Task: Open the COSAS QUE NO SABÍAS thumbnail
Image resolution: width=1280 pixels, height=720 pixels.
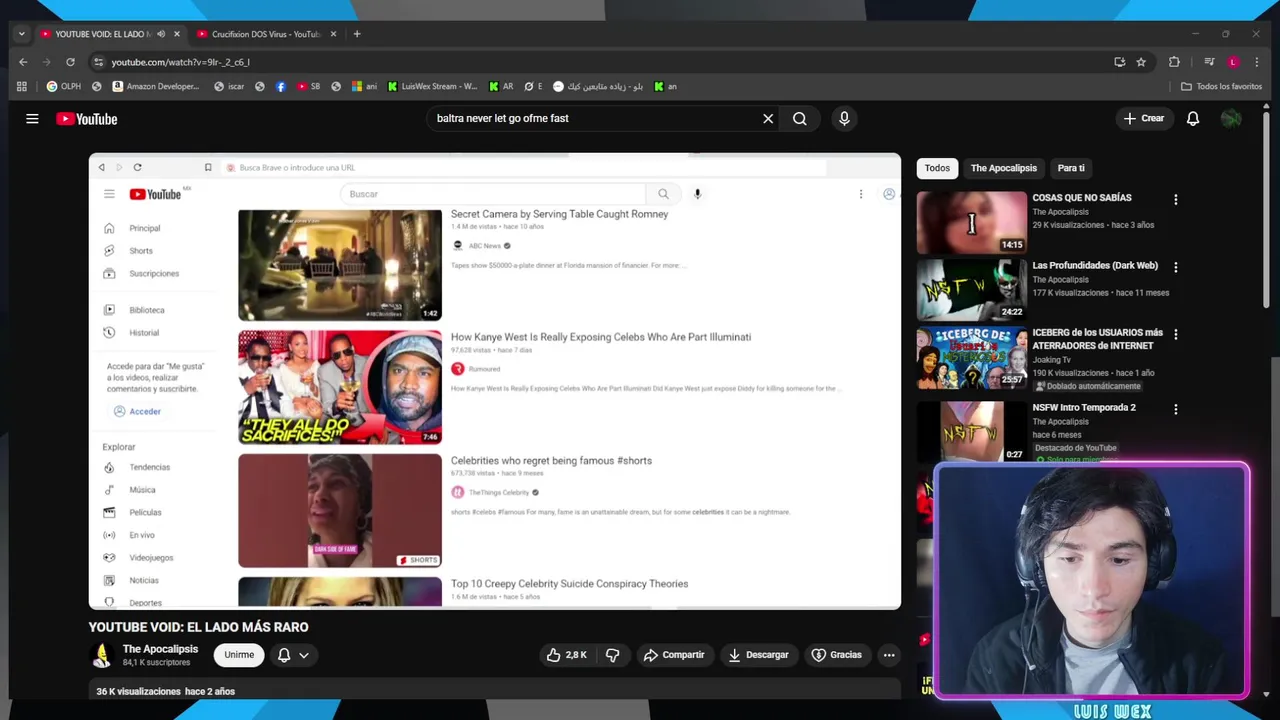Action: click(972, 222)
